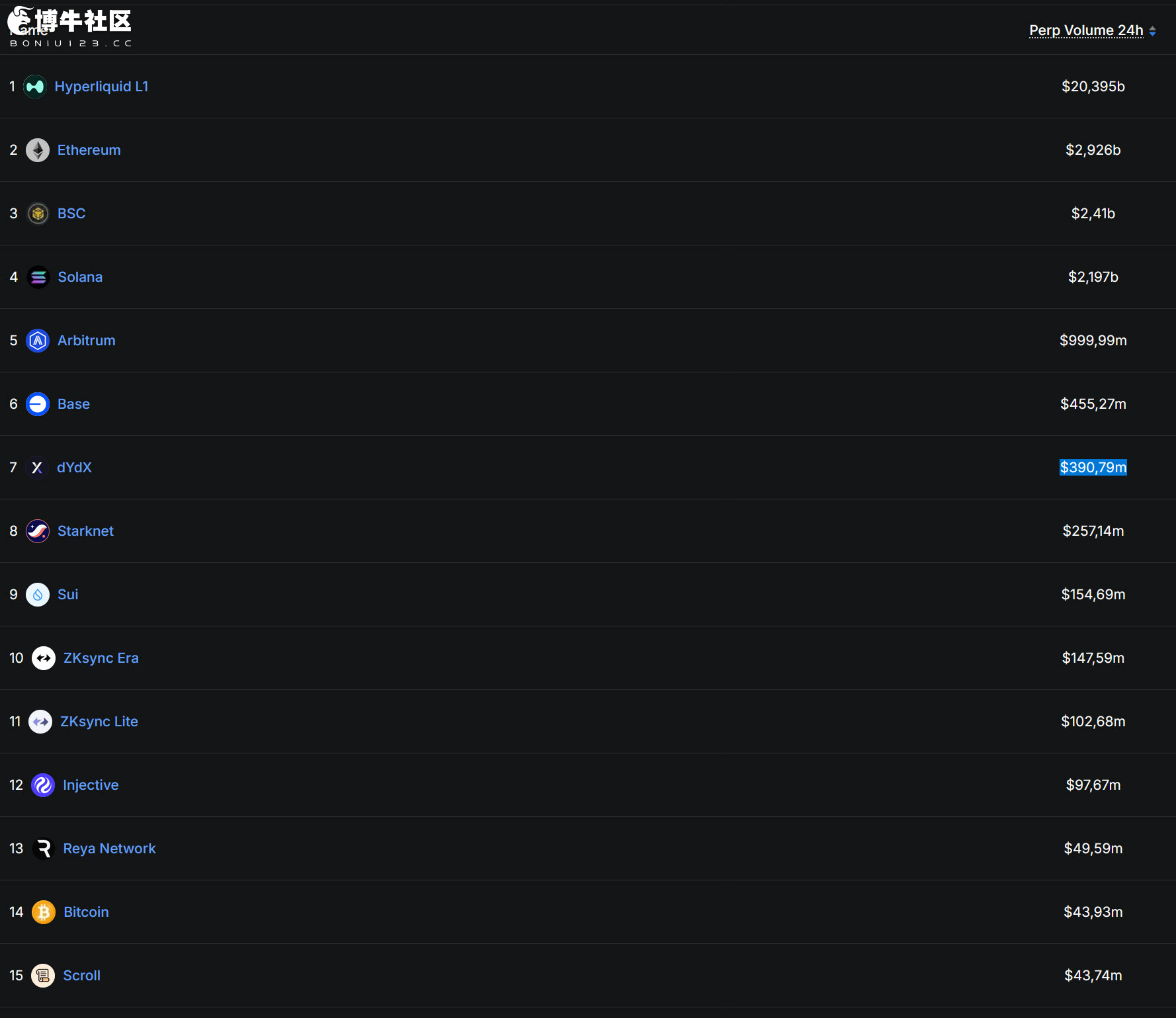Click the Injective chain logo icon

(43, 785)
